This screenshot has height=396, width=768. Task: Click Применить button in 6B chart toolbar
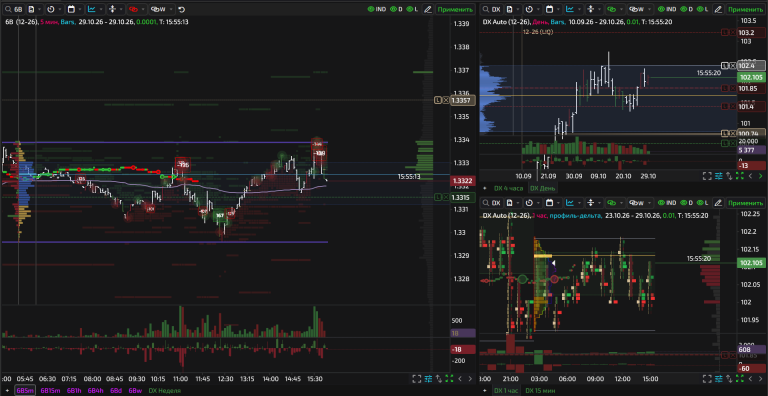coord(455,9)
